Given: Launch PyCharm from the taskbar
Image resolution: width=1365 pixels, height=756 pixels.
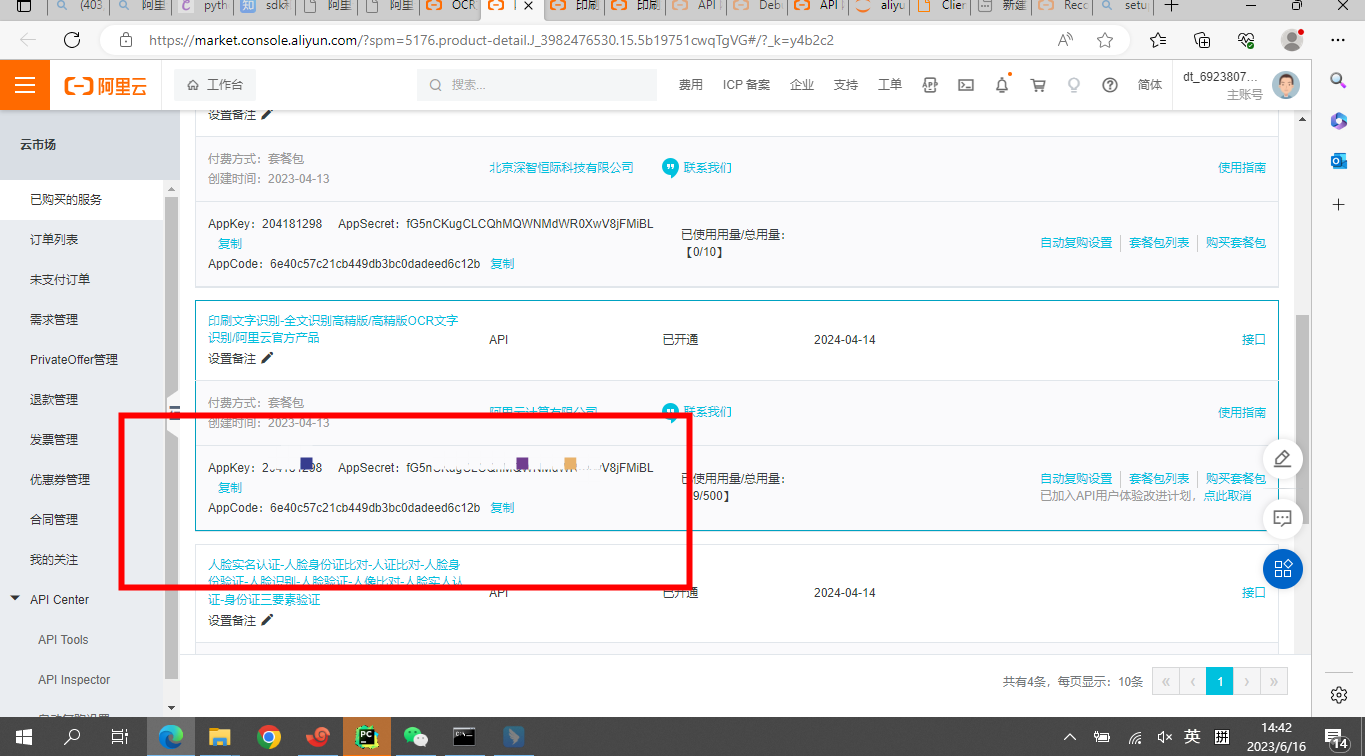Looking at the screenshot, I should [x=366, y=738].
